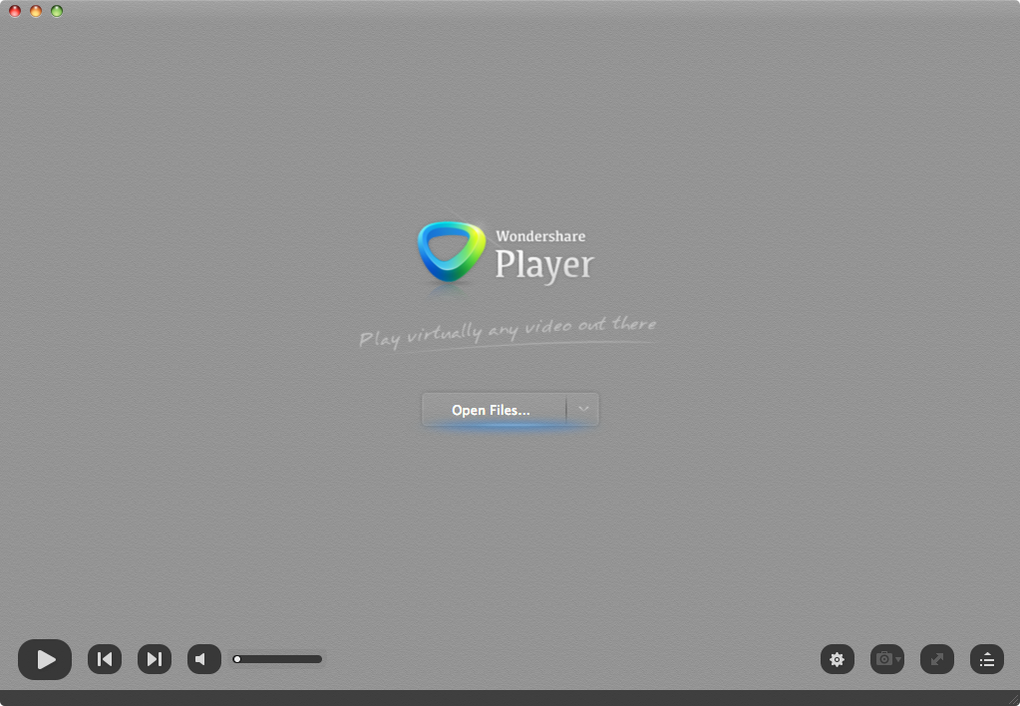Click the "Play virtually any video" tagline
The image size is (1020, 706).
[507, 331]
